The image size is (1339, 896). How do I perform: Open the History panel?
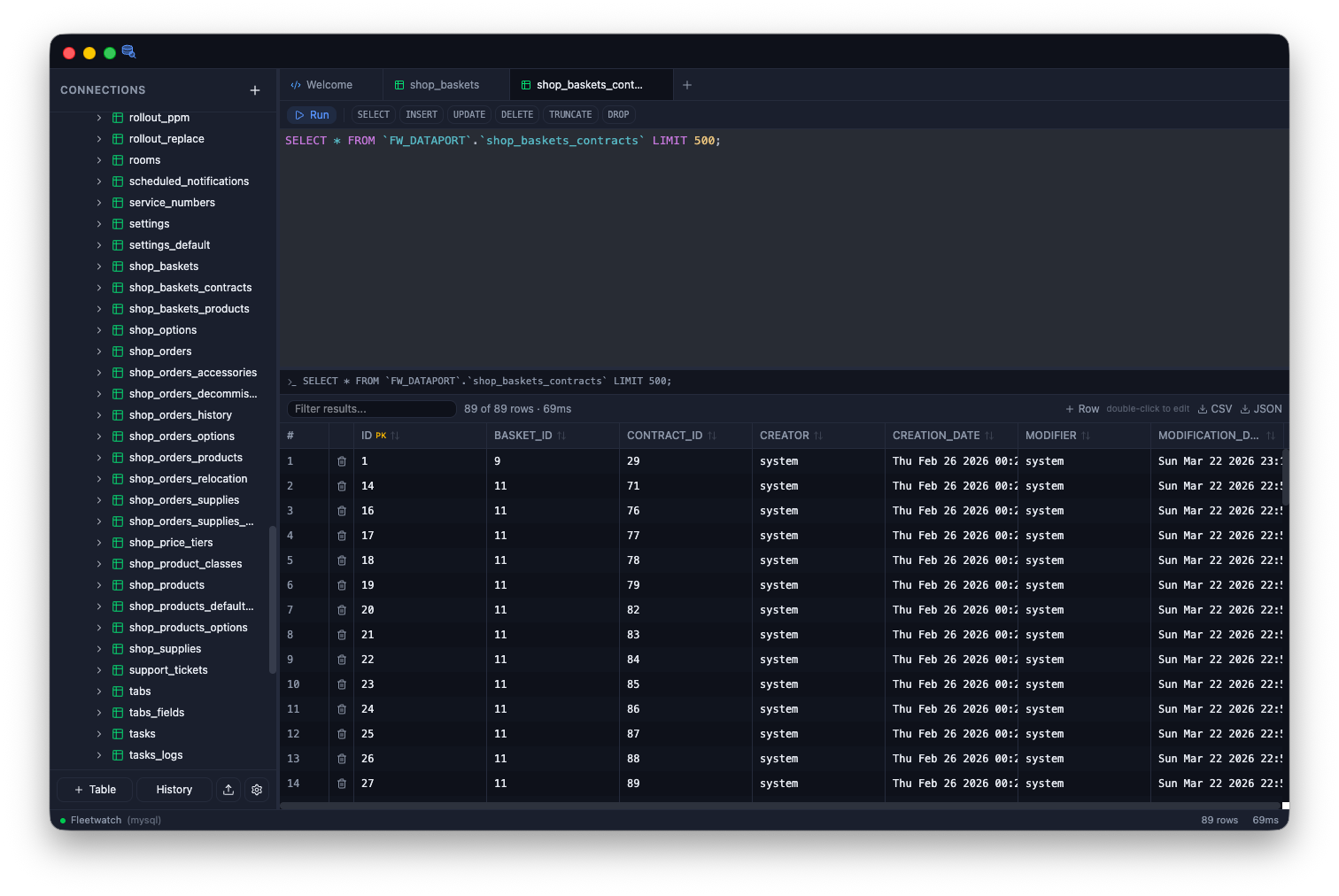pos(174,790)
